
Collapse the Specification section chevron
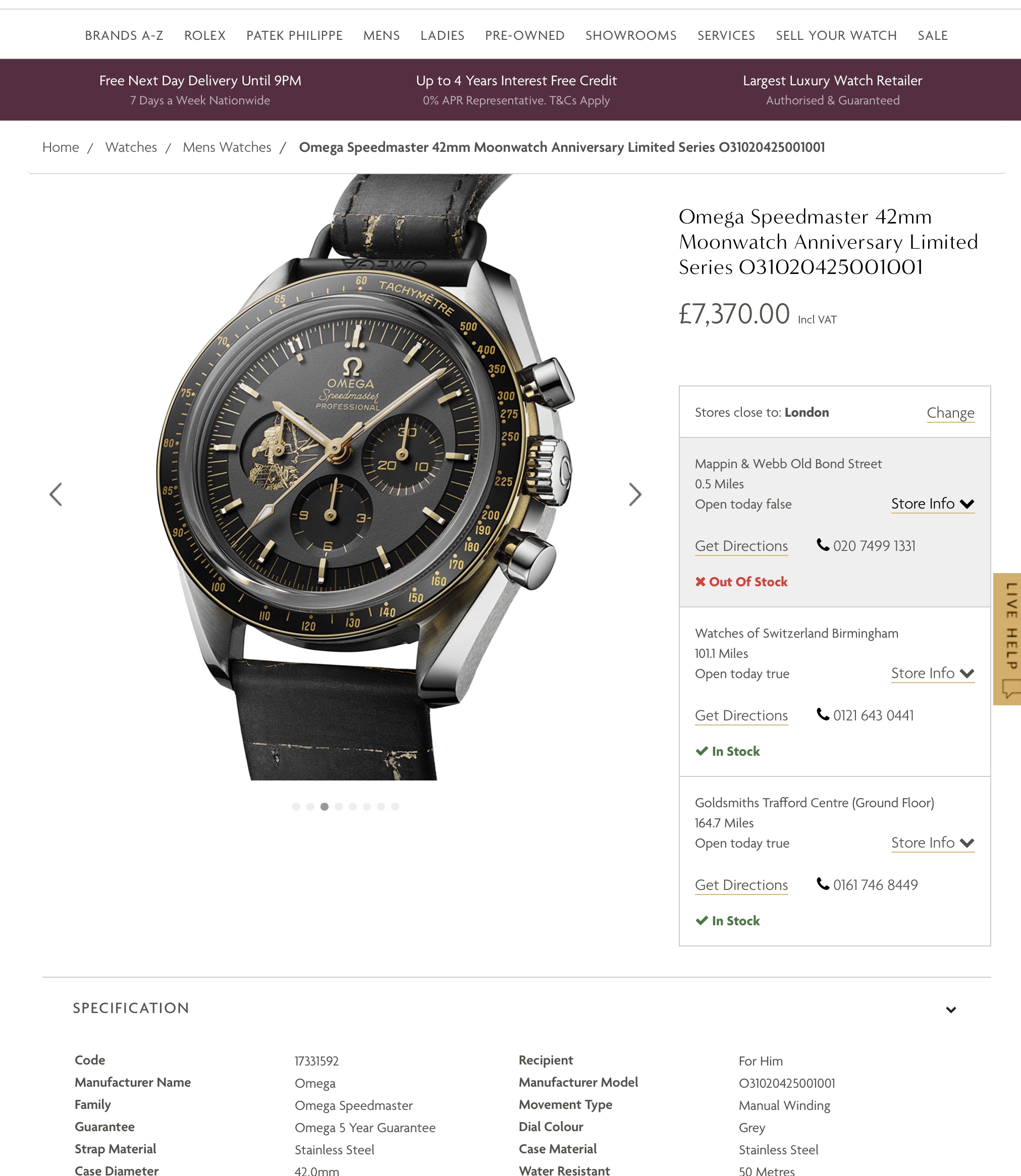(951, 1010)
